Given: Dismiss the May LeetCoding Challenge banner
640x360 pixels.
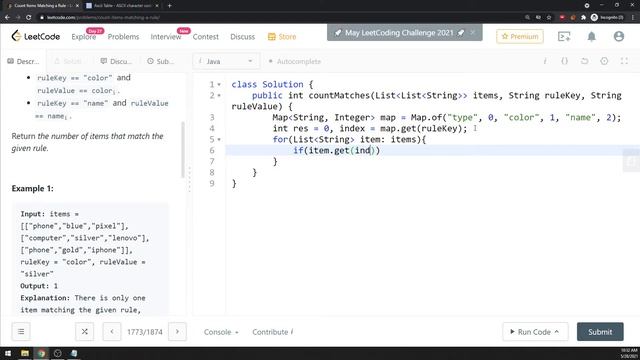Looking at the screenshot, I should tap(473, 32).
